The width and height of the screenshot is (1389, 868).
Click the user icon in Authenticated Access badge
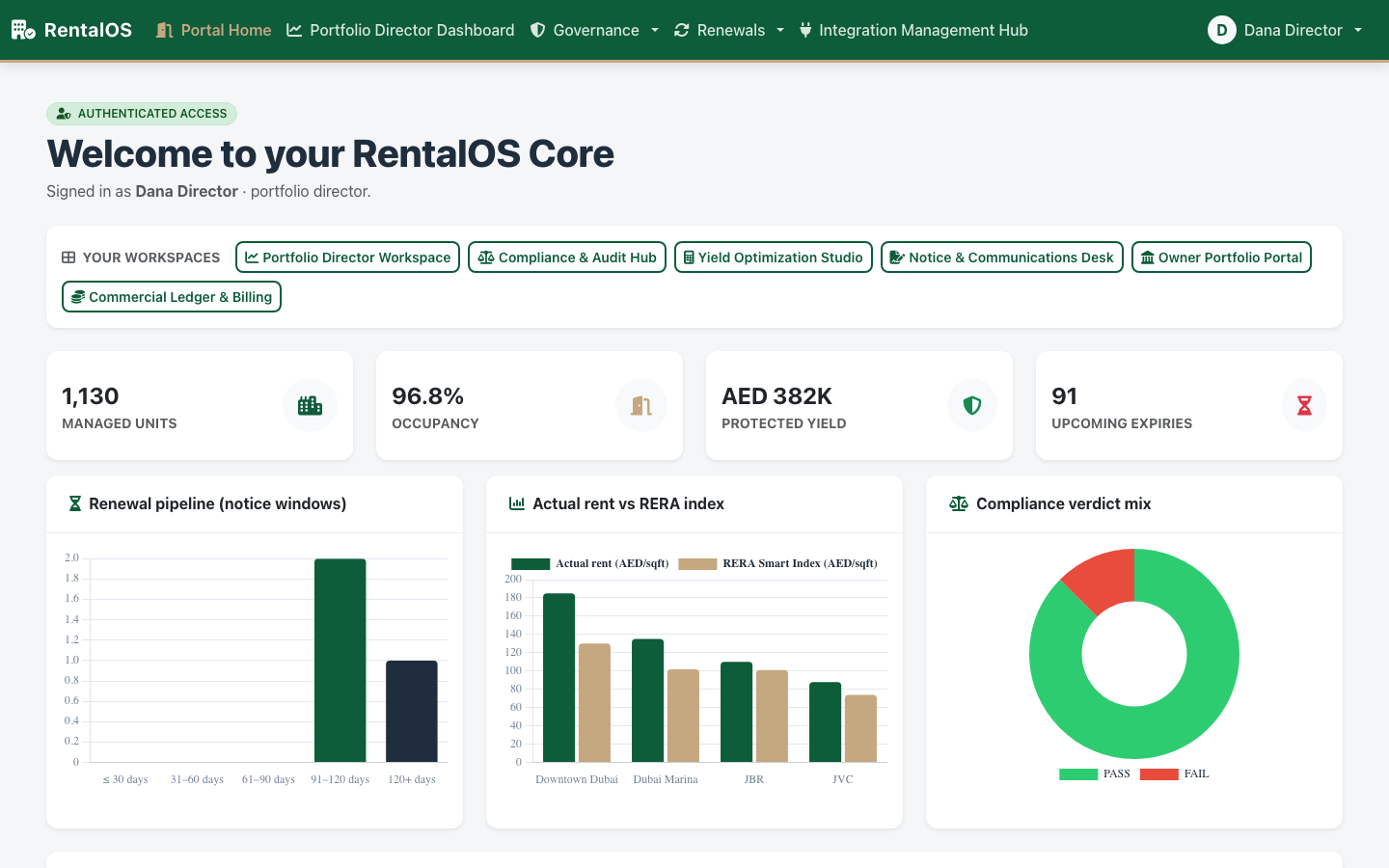click(64, 114)
